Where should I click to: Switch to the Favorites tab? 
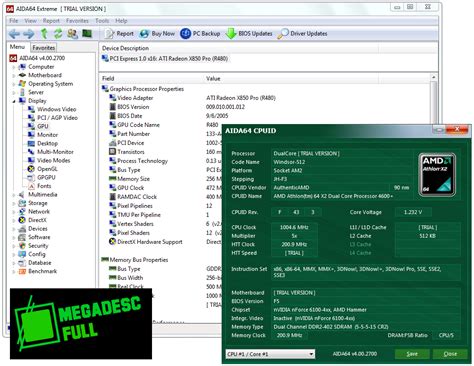(43, 48)
